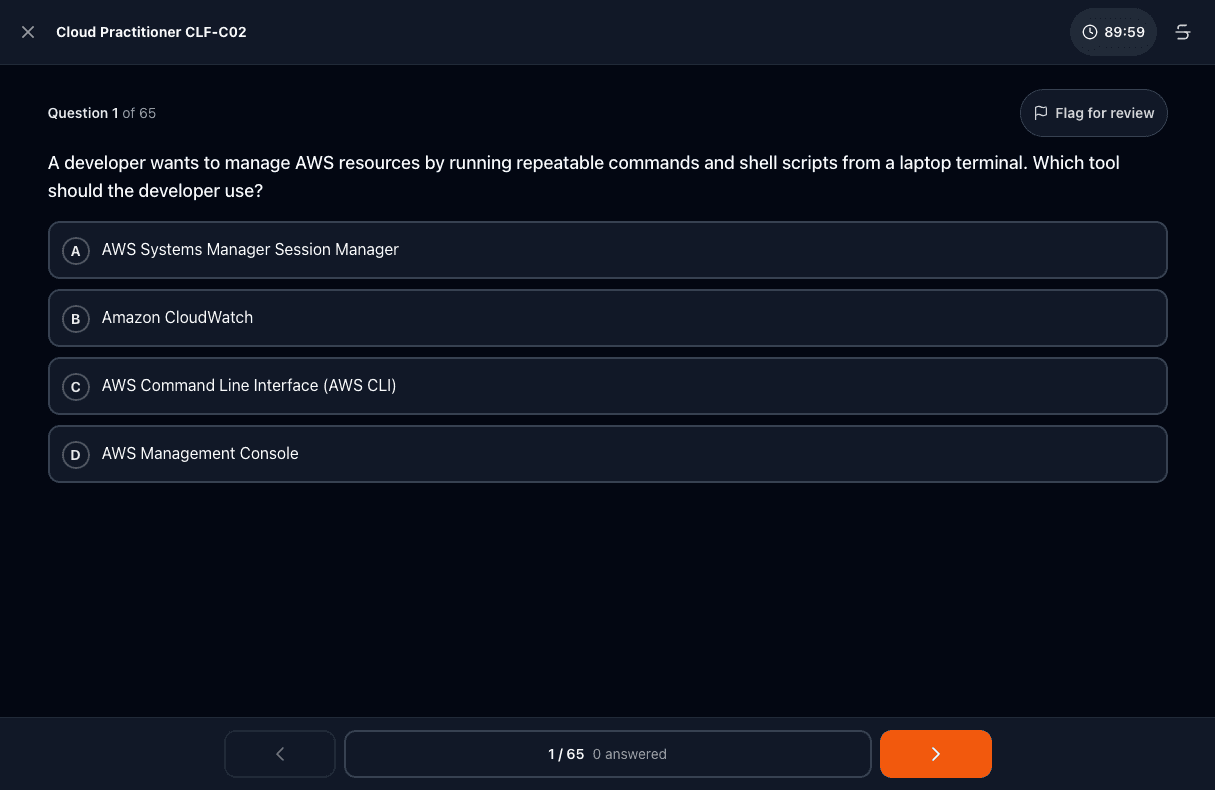Select answer D, AWS Management Console

pos(608,454)
